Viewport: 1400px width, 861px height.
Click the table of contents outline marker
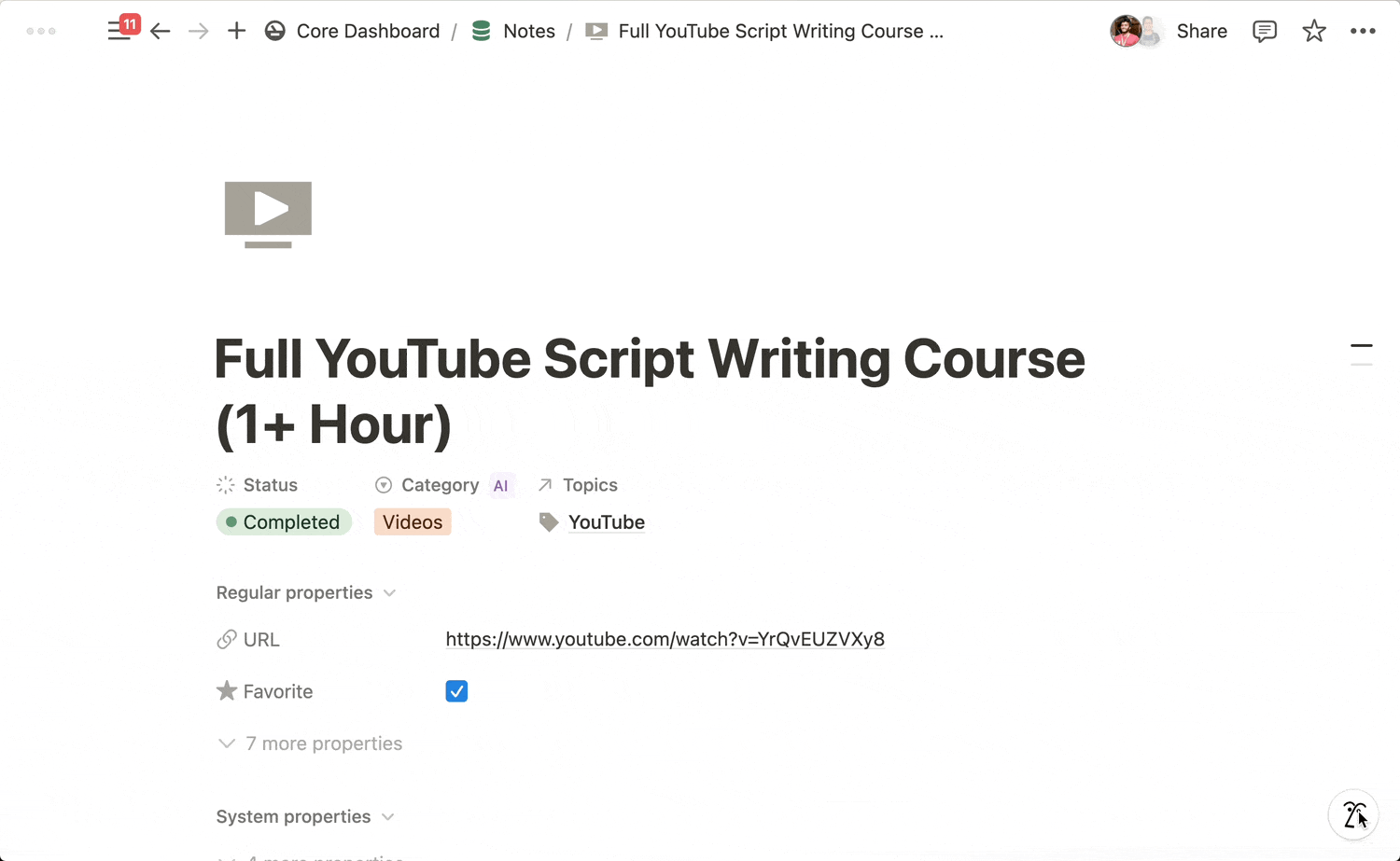tap(1362, 354)
